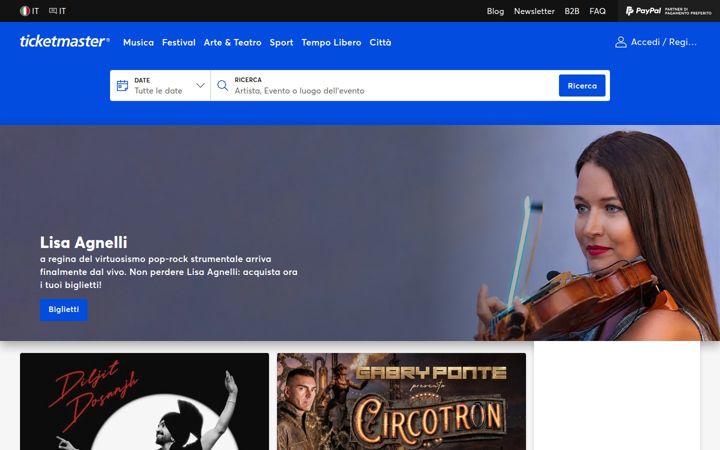Click the PayPal partner logo
The image size is (720, 450).
pos(669,11)
